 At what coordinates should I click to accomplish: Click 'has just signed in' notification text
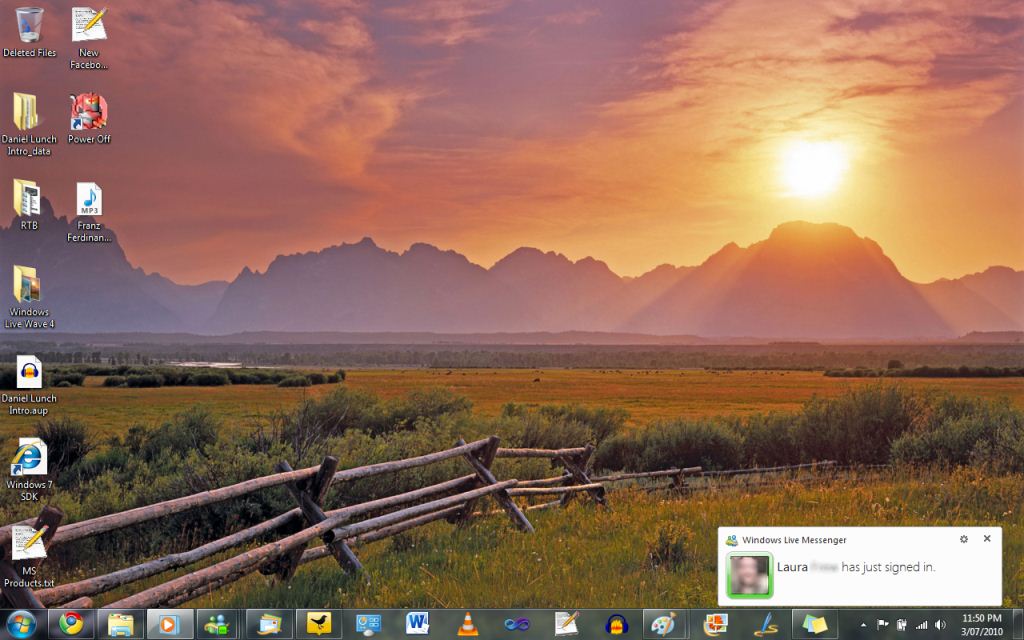tap(888, 567)
